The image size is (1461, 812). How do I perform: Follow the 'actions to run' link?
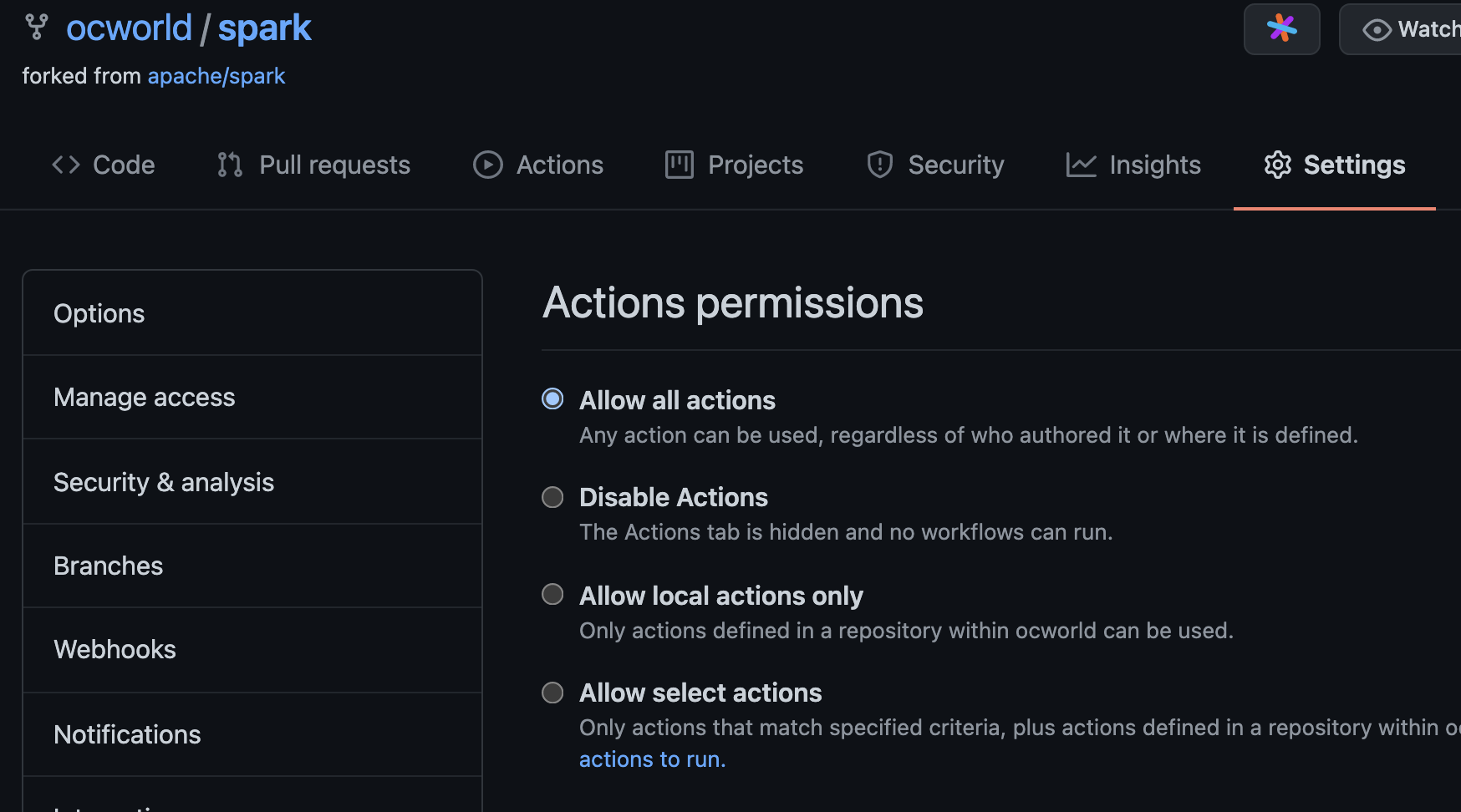(652, 759)
